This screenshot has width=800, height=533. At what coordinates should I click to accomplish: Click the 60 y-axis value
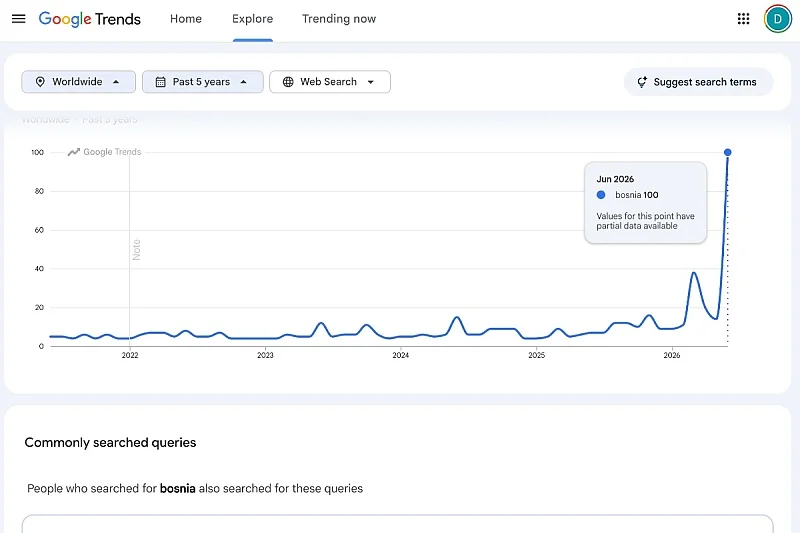click(x=39, y=230)
